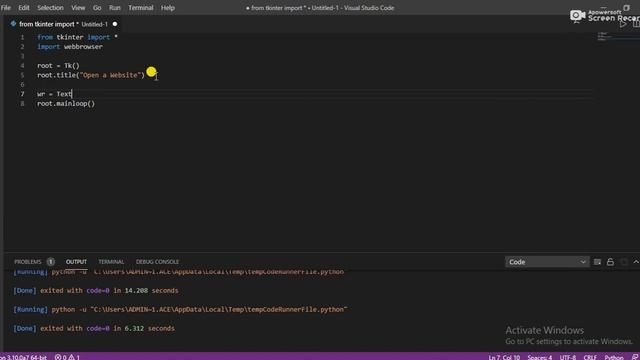Change encoding via UTF-8 status item
The image size is (640, 360).
click(x=568, y=357)
